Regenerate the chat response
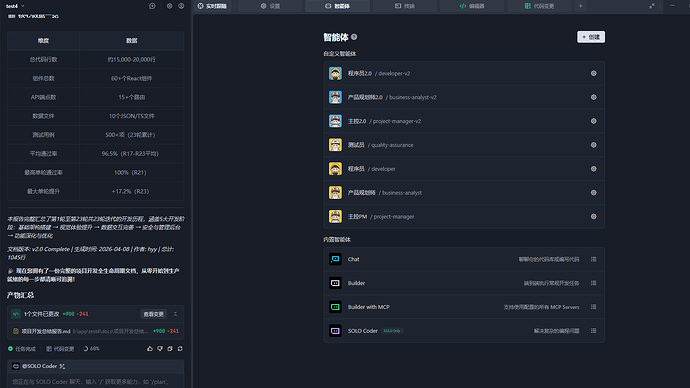690x388 pixels. click(180, 349)
